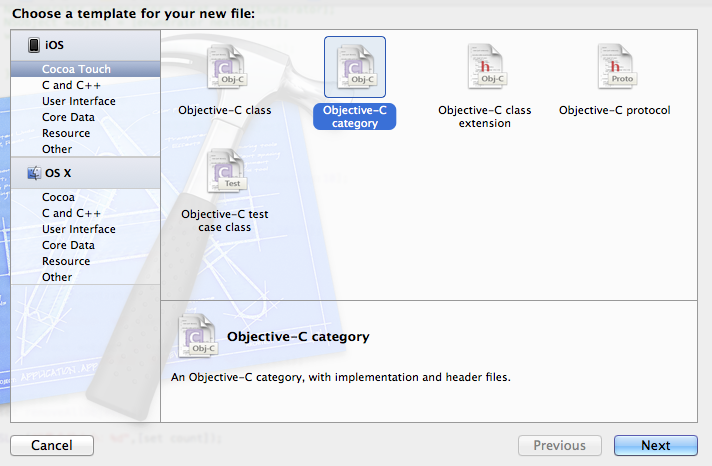Click the OS X Finder icon in sidebar
This screenshot has width=712, height=466.
click(x=34, y=173)
